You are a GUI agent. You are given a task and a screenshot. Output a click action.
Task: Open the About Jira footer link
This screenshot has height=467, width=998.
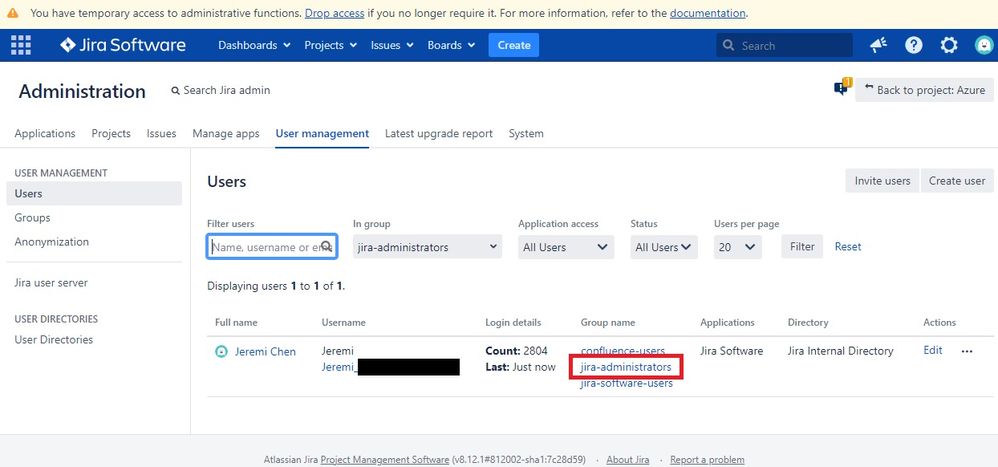(628, 459)
